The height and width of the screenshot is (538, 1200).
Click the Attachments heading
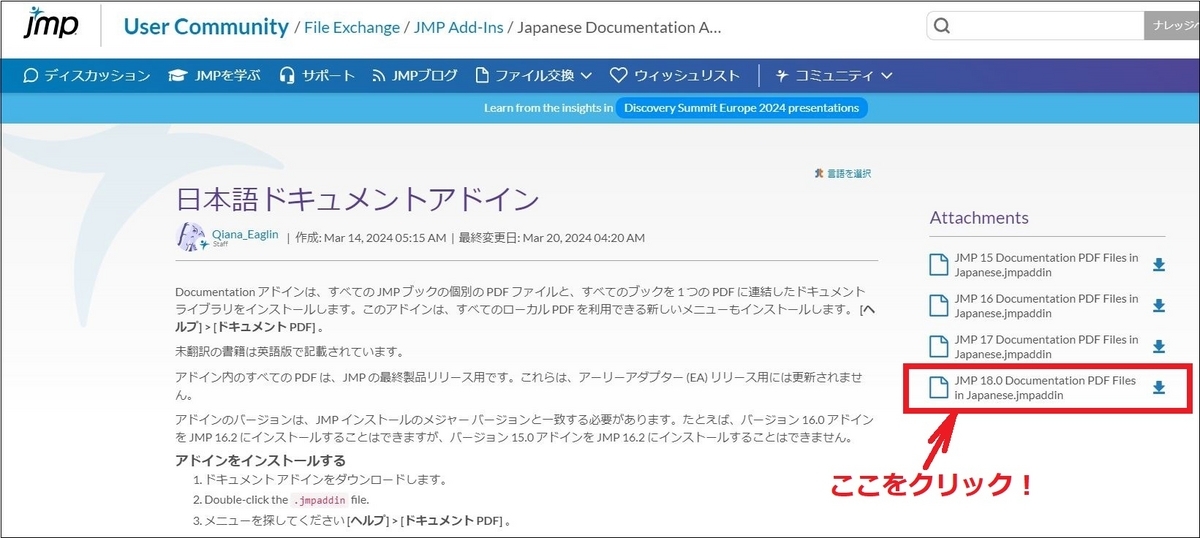pyautogui.click(x=979, y=217)
